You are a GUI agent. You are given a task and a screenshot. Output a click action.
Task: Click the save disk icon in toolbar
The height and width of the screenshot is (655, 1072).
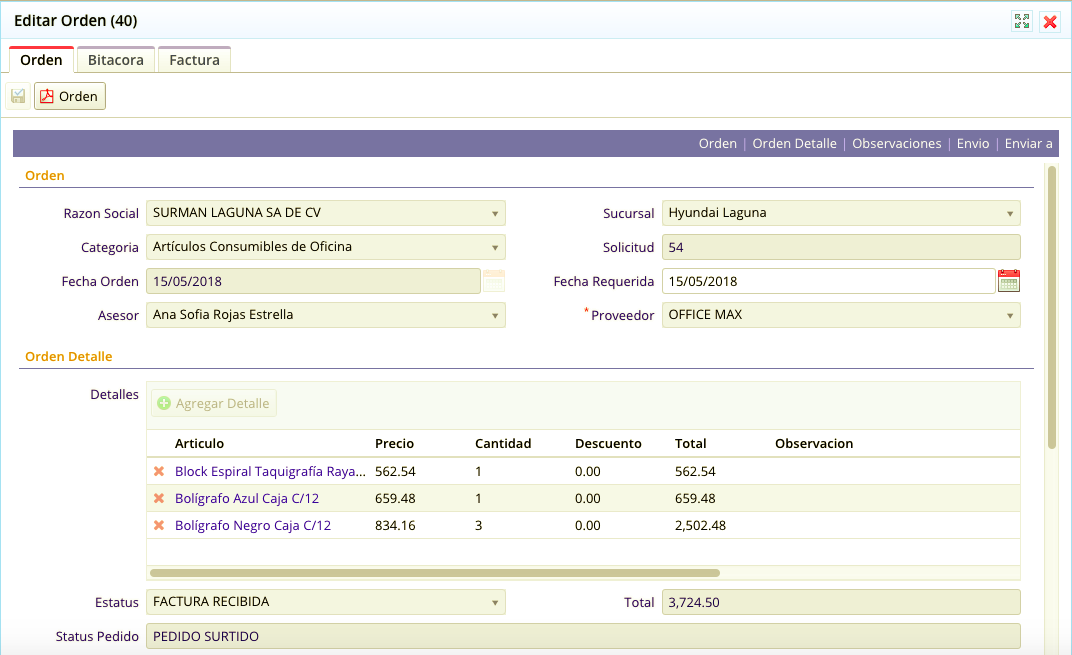(x=18, y=96)
